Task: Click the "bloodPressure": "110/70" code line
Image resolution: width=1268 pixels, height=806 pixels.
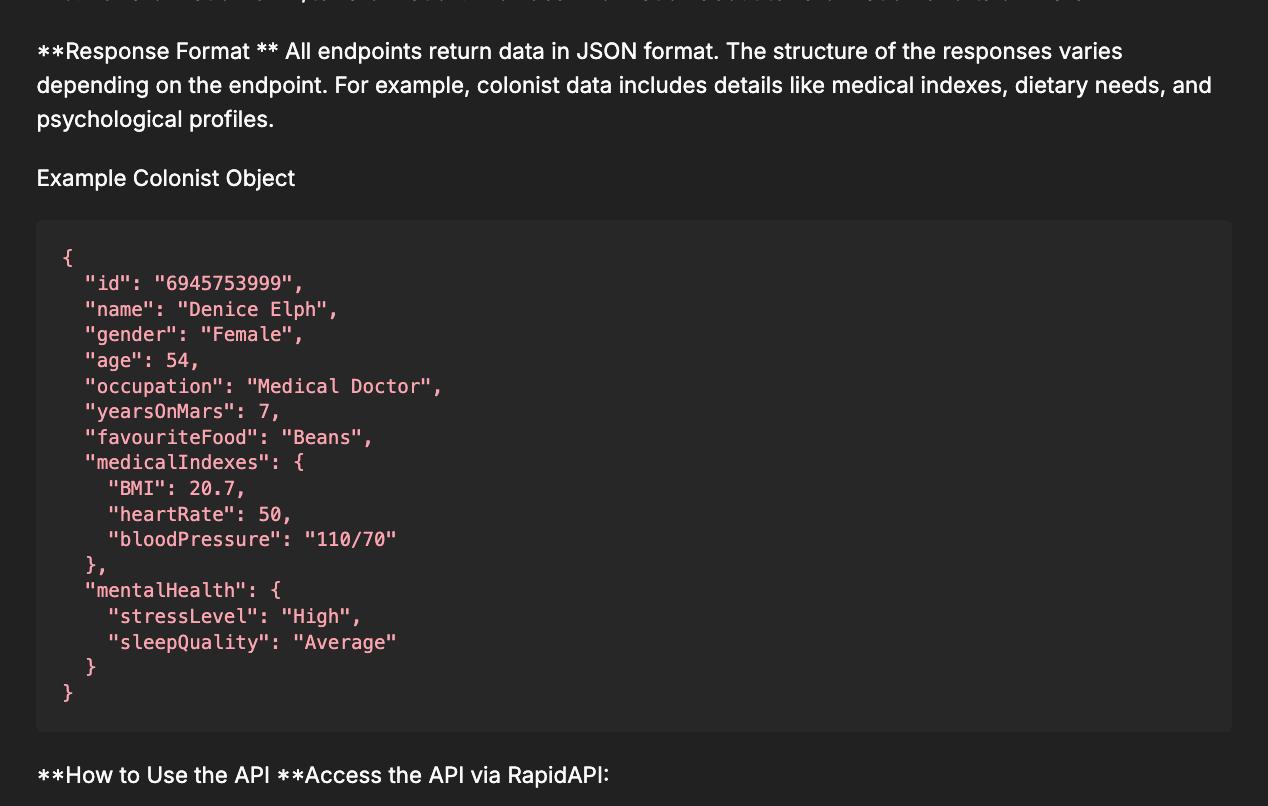Action: pyautogui.click(x=253, y=539)
